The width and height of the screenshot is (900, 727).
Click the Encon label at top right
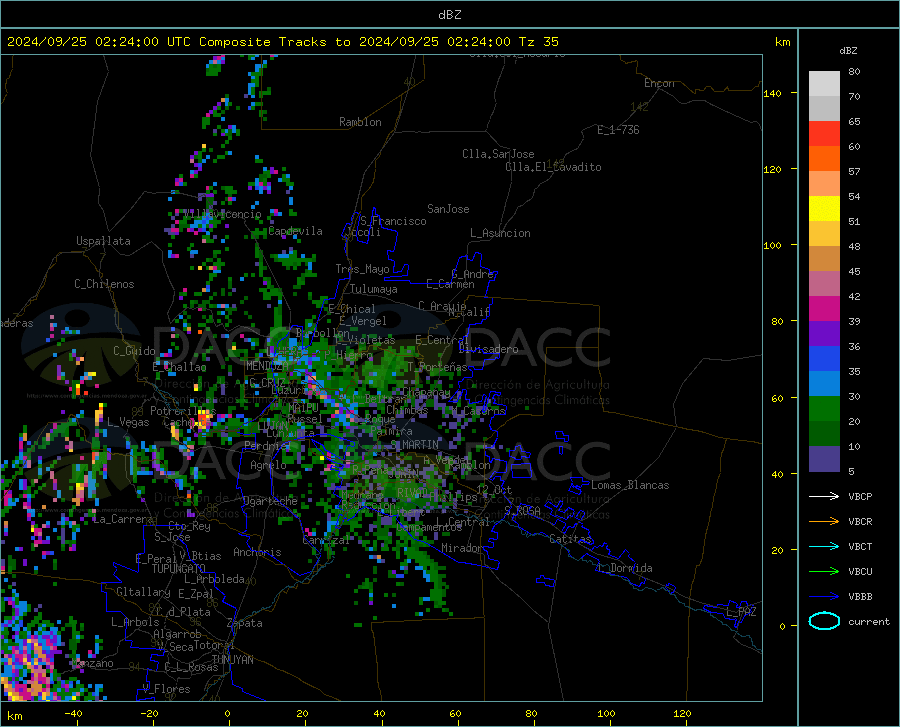pyautogui.click(x=659, y=83)
